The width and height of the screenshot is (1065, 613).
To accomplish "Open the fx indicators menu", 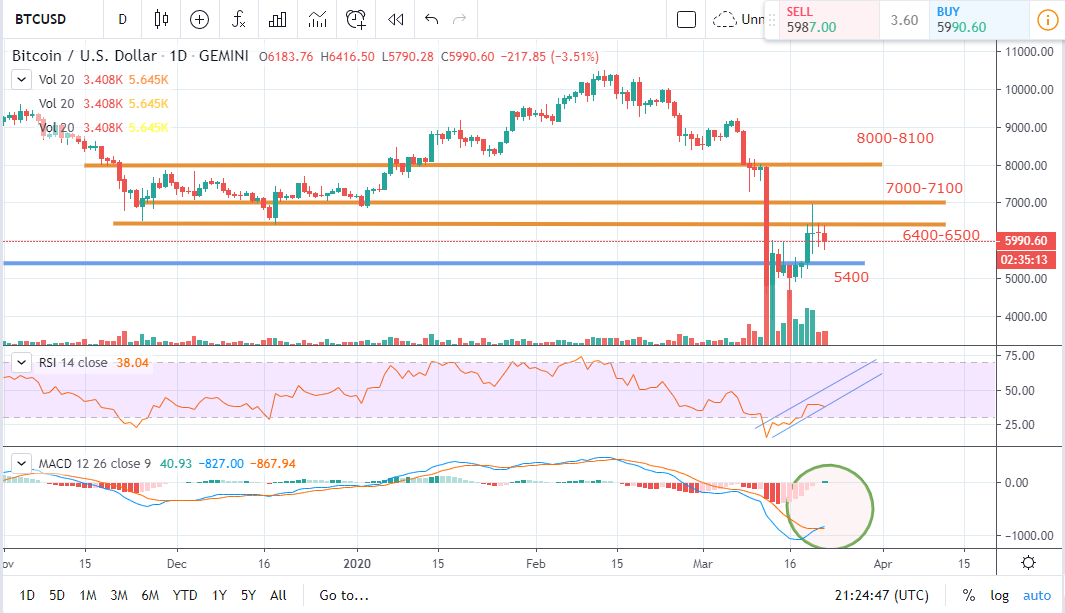I will pos(238,19).
